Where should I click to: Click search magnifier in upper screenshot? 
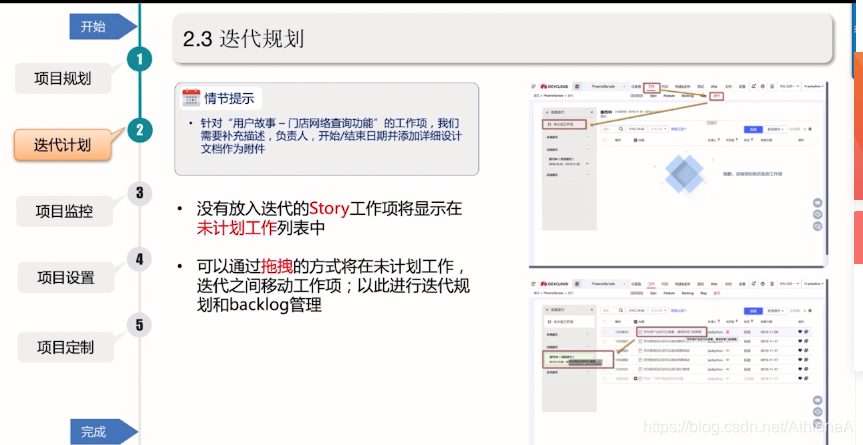621,129
